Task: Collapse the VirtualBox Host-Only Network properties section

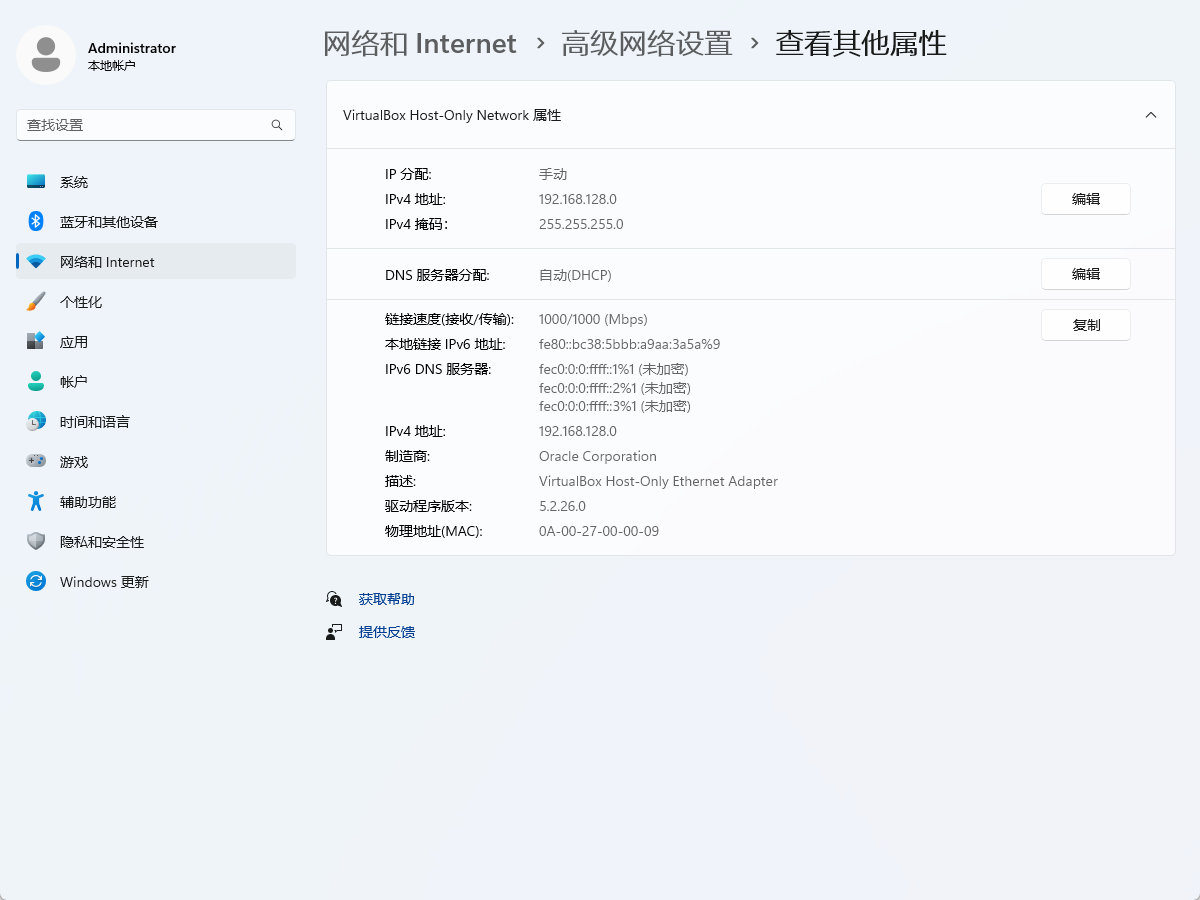Action: (x=1151, y=115)
